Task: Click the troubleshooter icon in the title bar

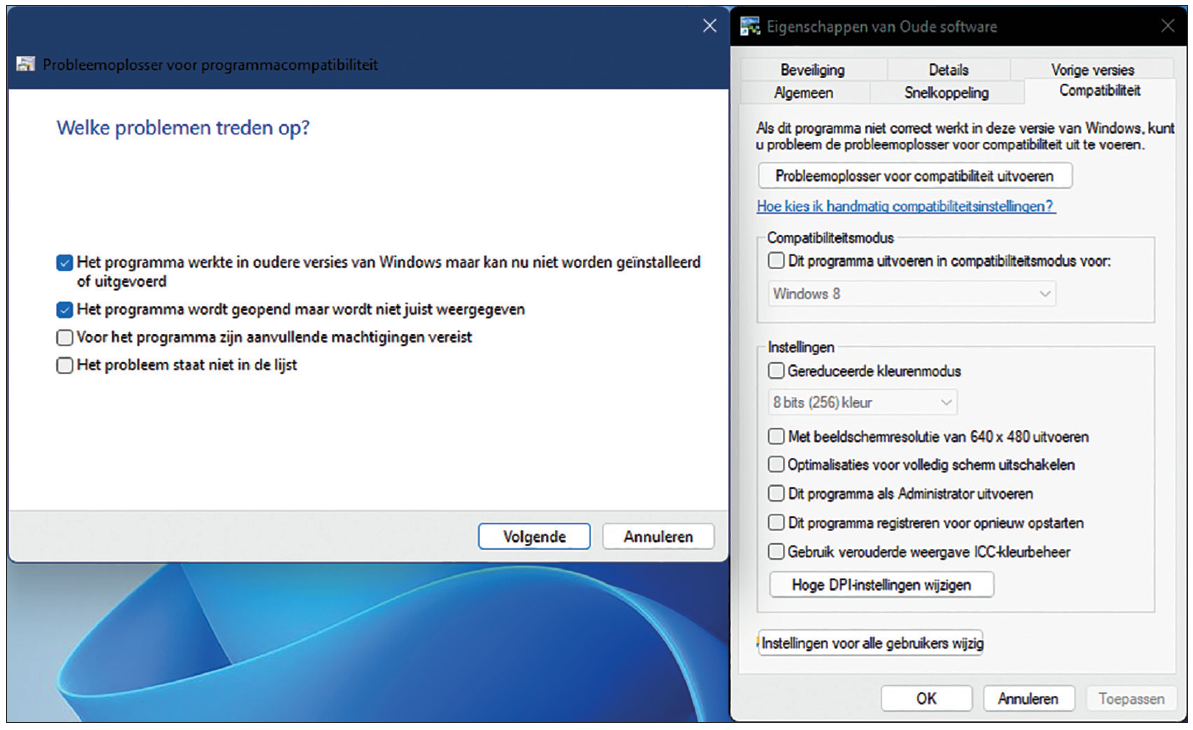Action: click(25, 65)
